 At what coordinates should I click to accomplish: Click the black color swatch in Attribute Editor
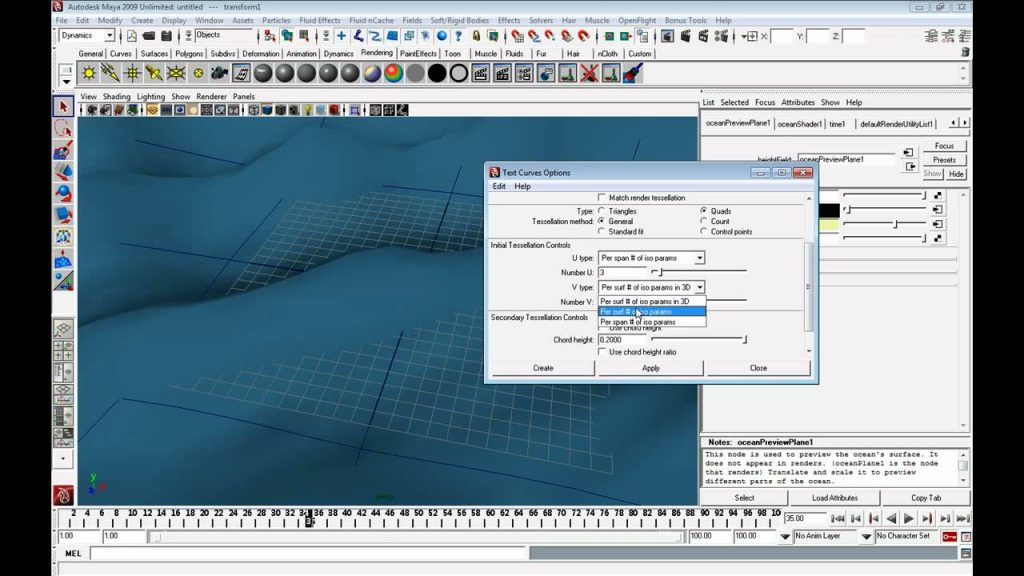click(x=829, y=210)
